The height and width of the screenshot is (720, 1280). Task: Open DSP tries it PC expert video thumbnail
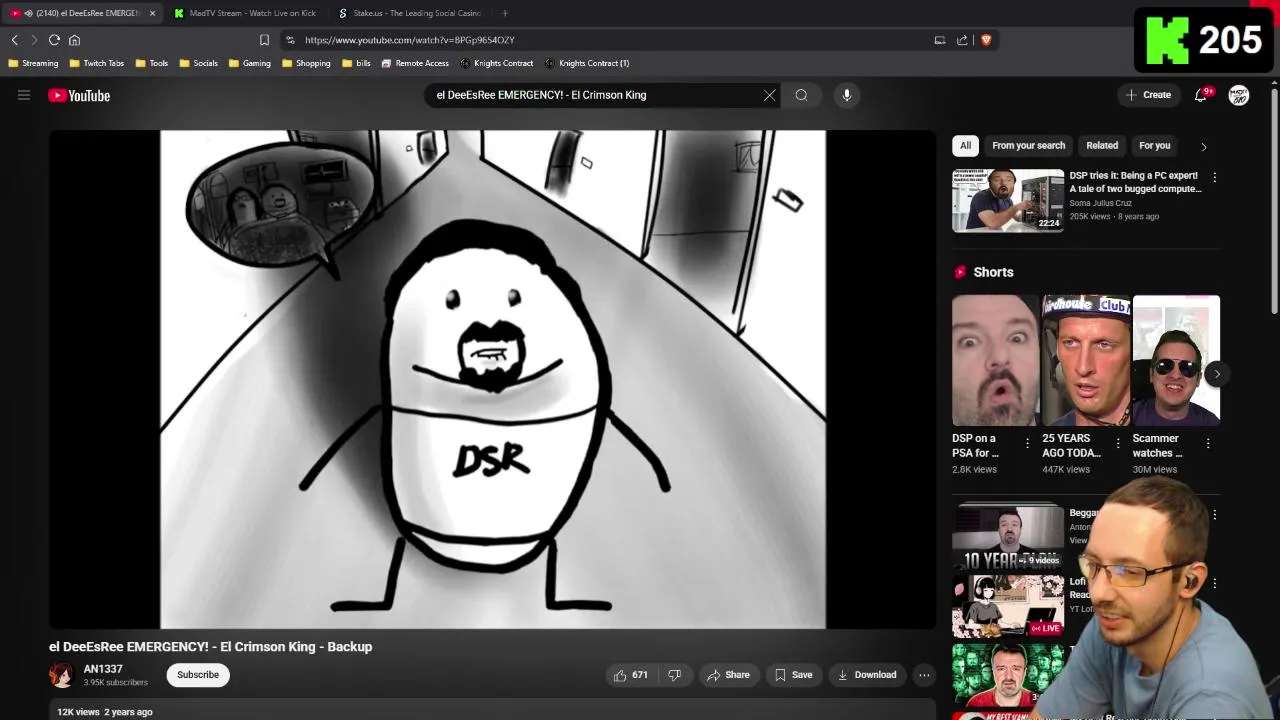click(1008, 200)
